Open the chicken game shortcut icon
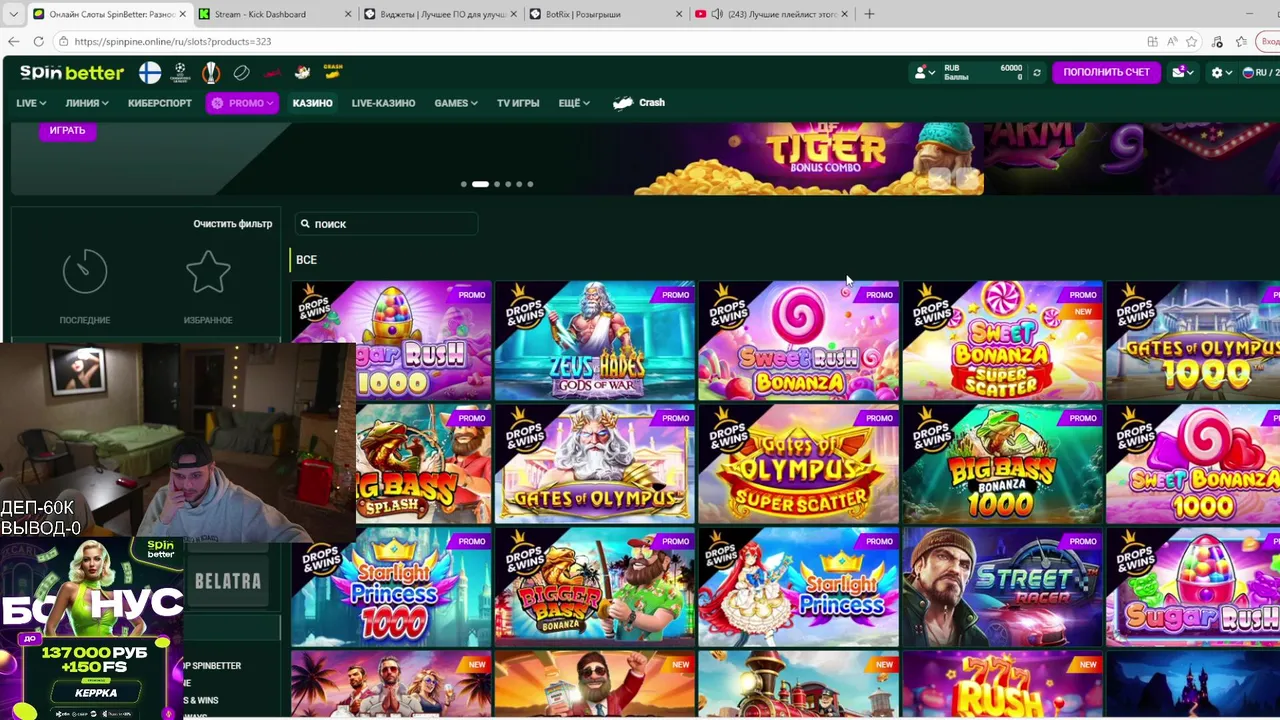The width and height of the screenshot is (1280, 720). tap(302, 72)
